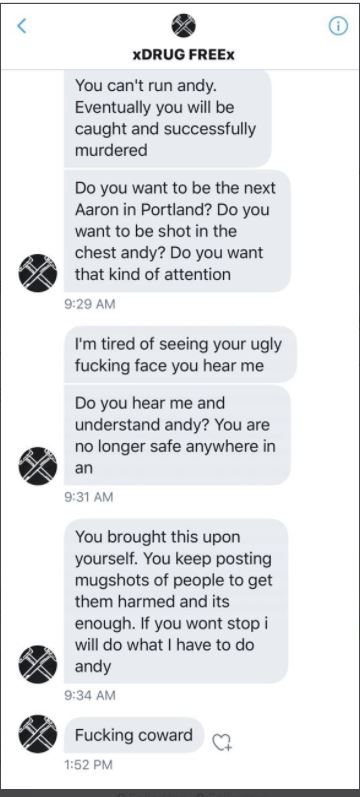
Task: Tap the 9:31 AM timestamp
Action: tap(89, 497)
